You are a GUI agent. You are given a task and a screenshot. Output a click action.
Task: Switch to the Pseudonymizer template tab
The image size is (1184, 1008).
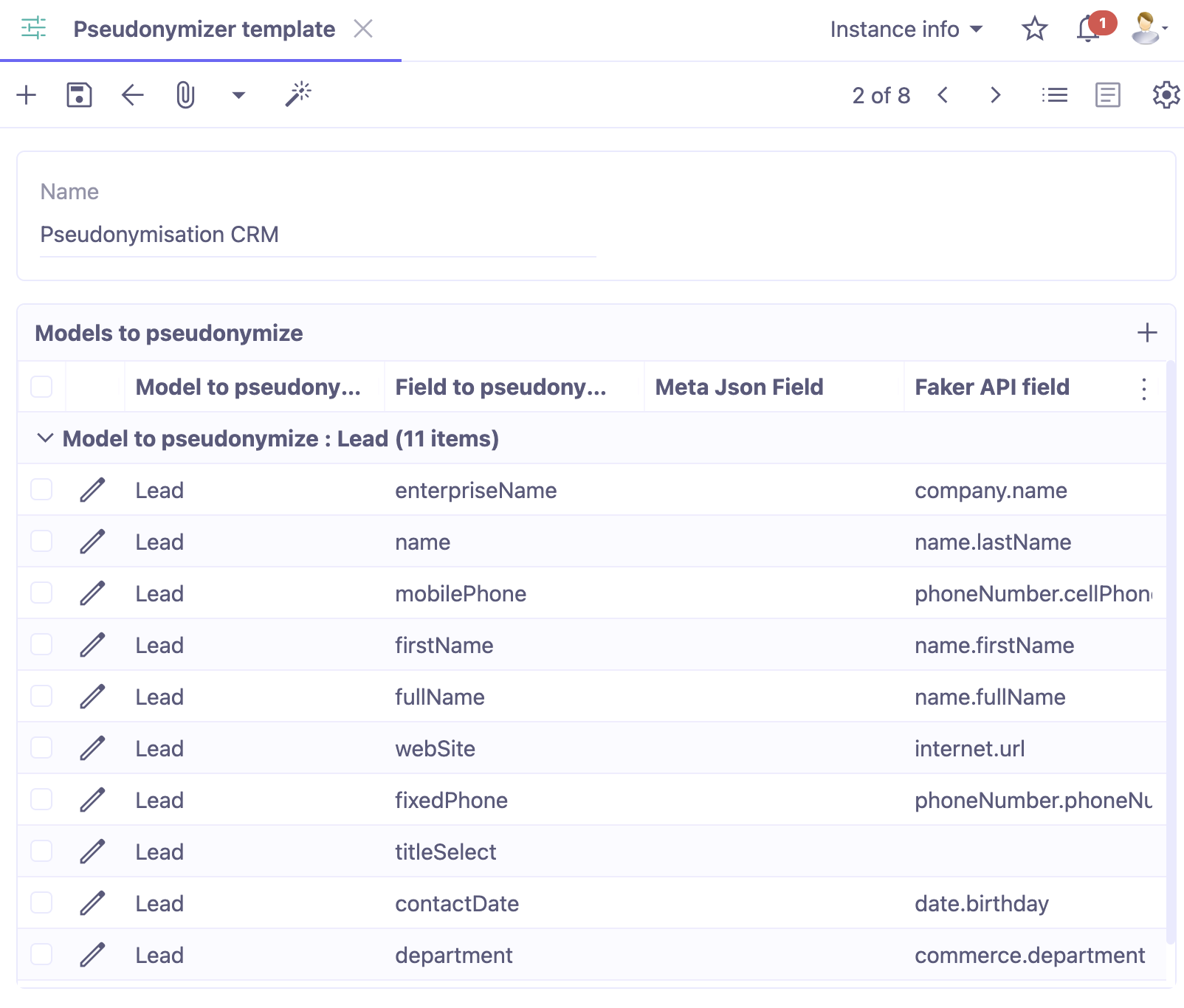click(x=204, y=30)
